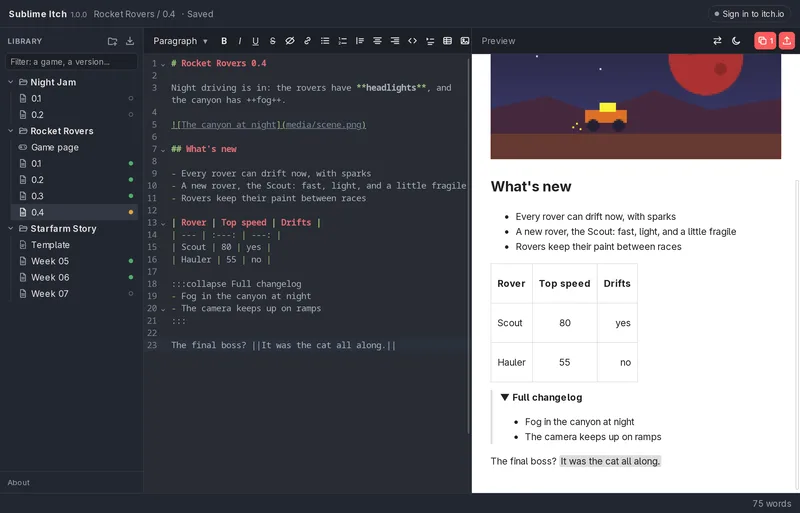Fold the What's new section on line 7
The image size is (800, 513).
coord(163,150)
